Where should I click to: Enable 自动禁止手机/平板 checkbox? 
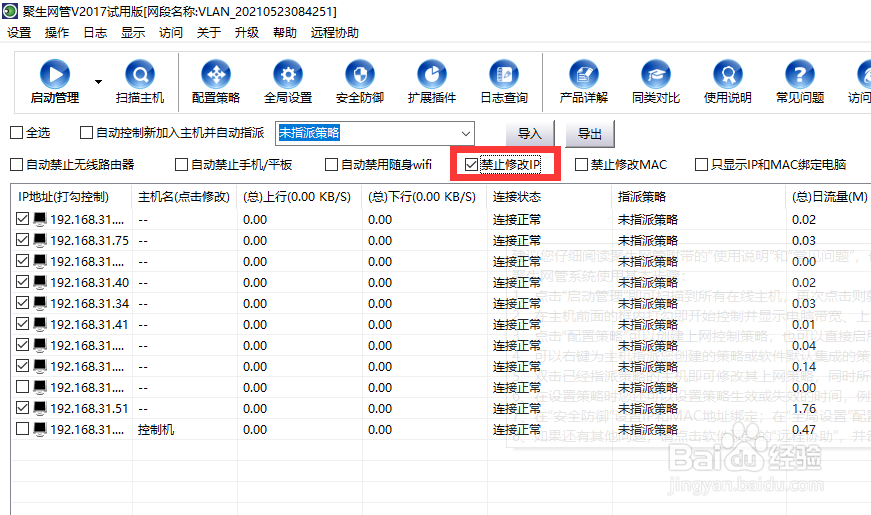(181, 164)
